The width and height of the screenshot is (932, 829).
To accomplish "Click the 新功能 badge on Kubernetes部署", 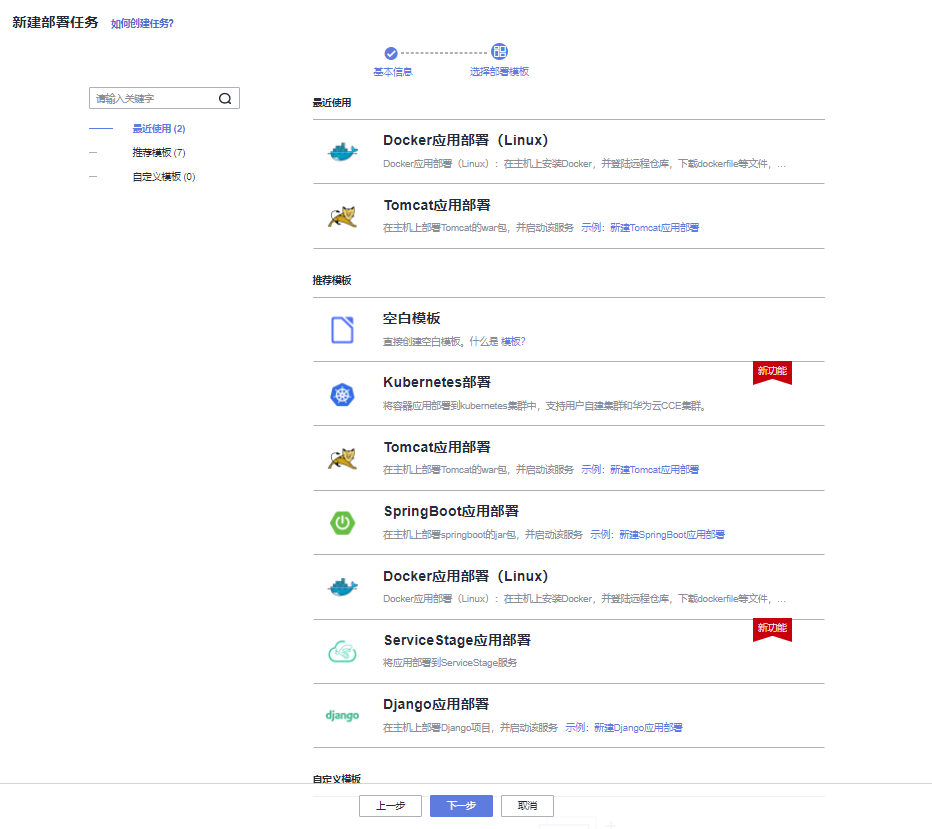I will (772, 373).
